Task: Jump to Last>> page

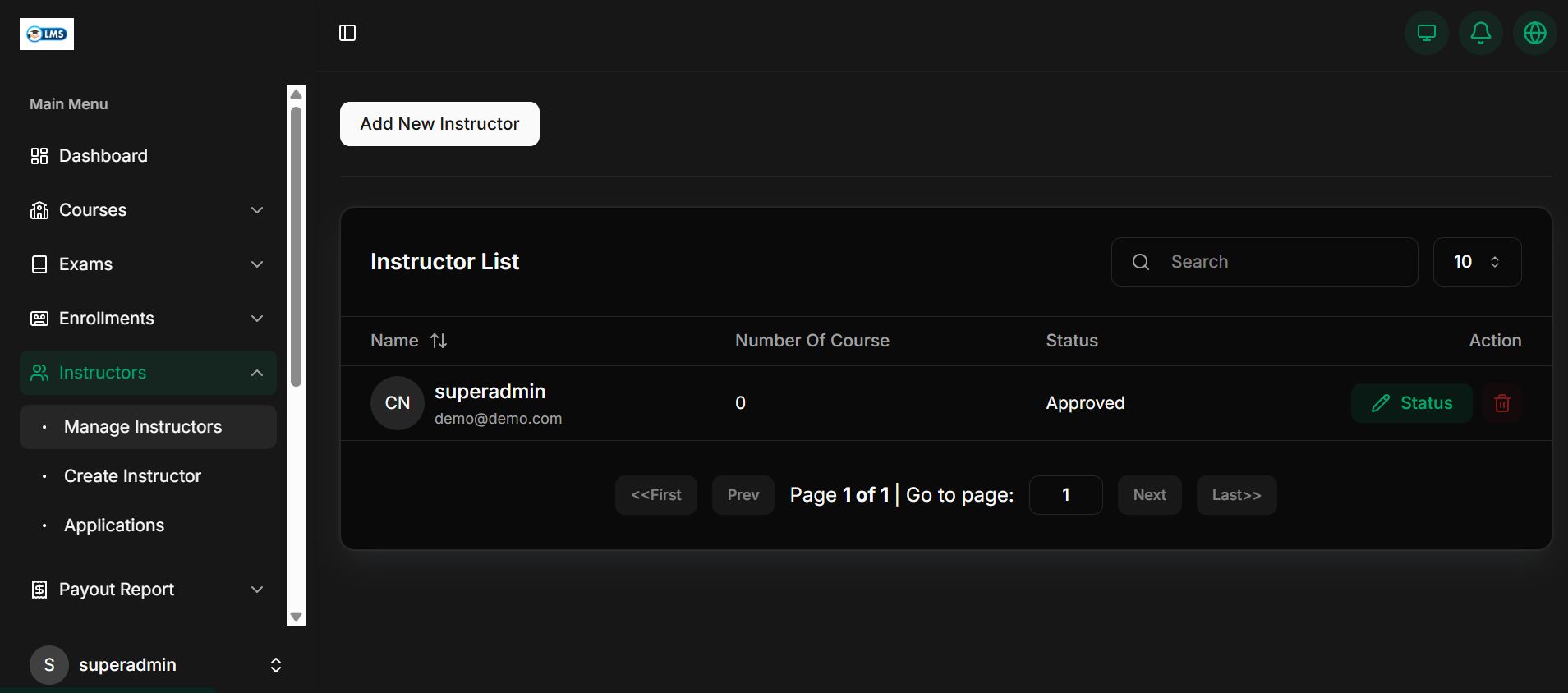Action: tap(1236, 495)
